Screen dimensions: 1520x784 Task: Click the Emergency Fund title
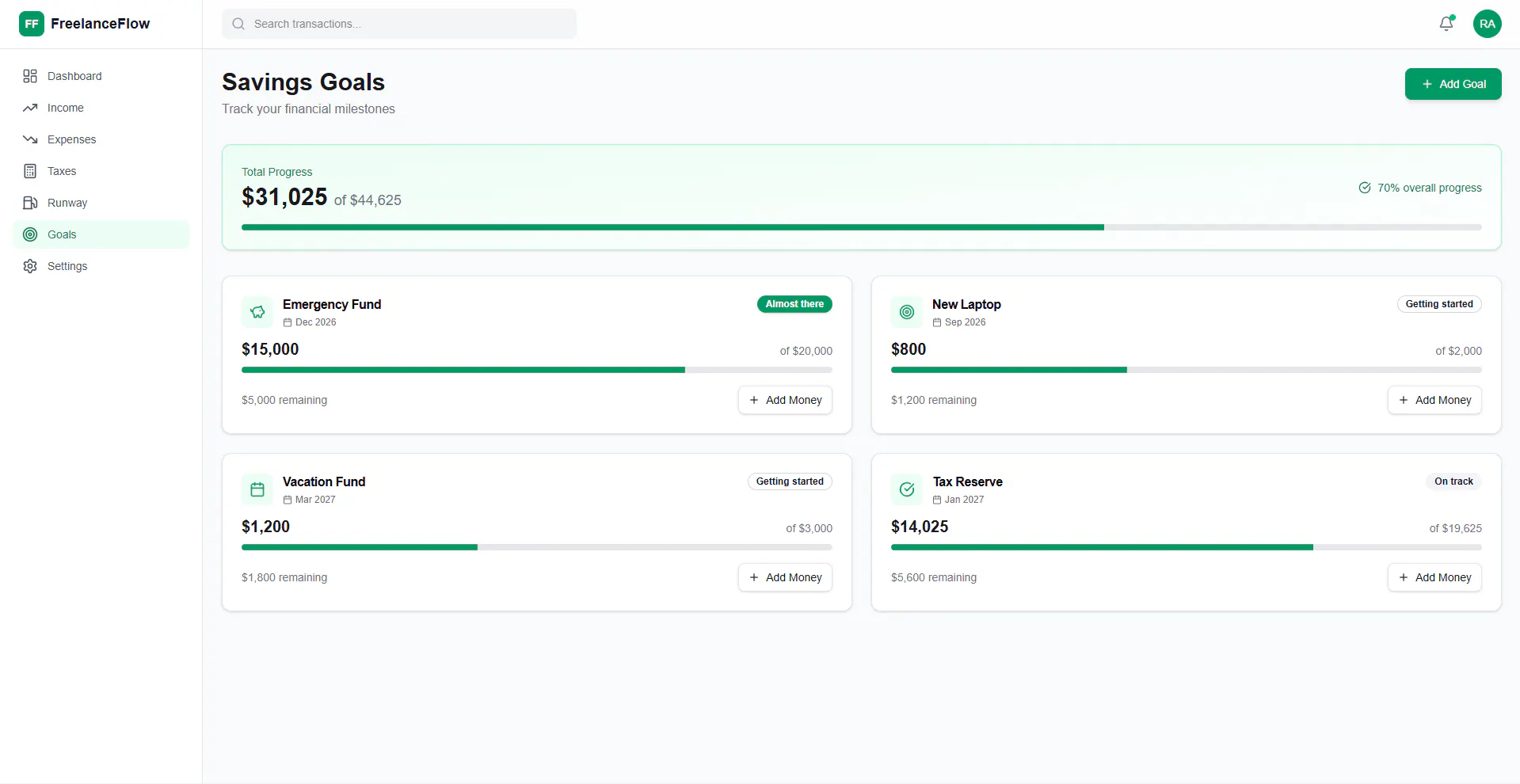(332, 304)
